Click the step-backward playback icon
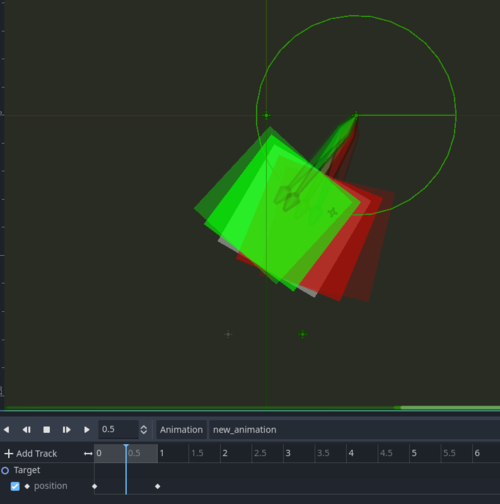The image size is (500, 504). (27, 430)
